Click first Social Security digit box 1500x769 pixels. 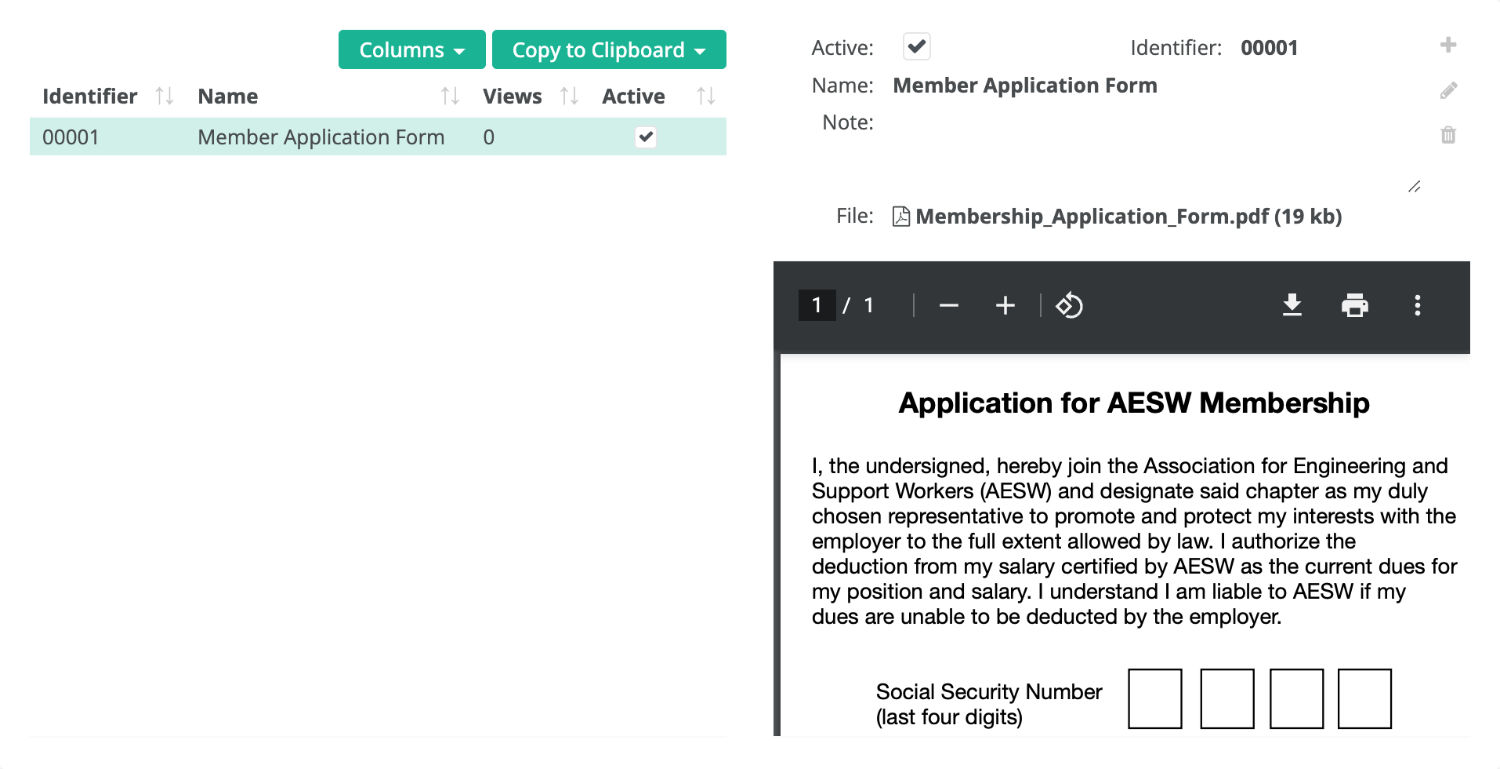pos(1155,699)
